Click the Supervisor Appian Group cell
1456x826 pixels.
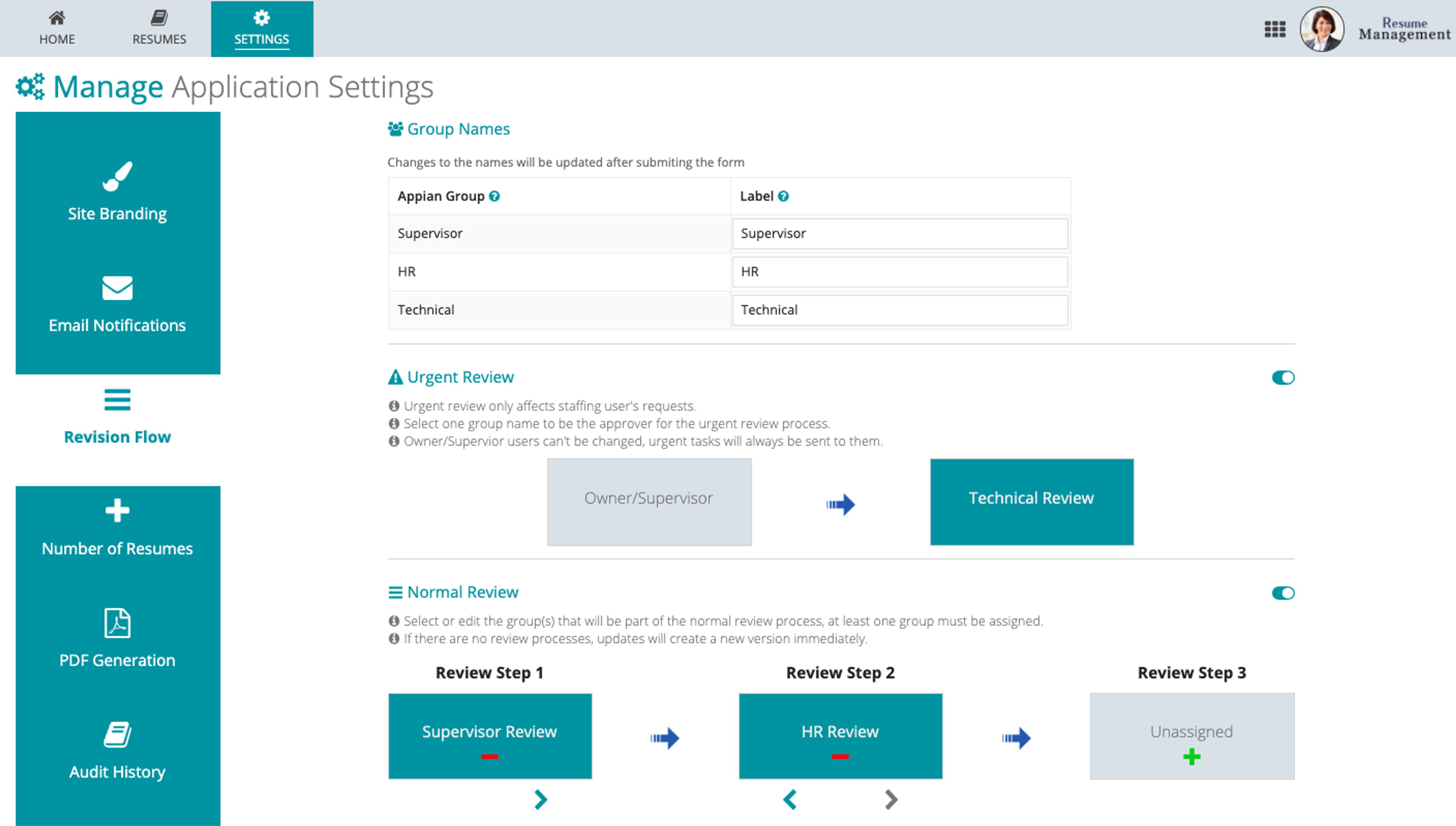[559, 234]
